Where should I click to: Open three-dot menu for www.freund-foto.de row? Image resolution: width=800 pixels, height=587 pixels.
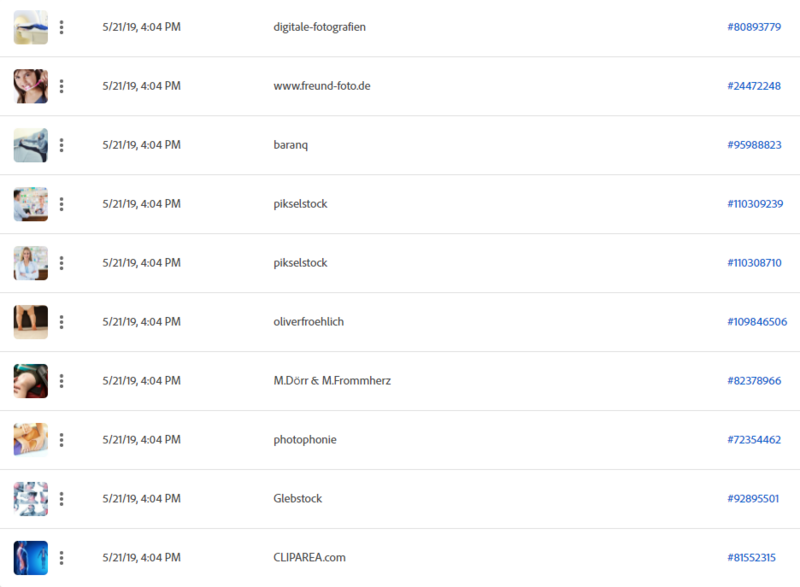(x=61, y=86)
